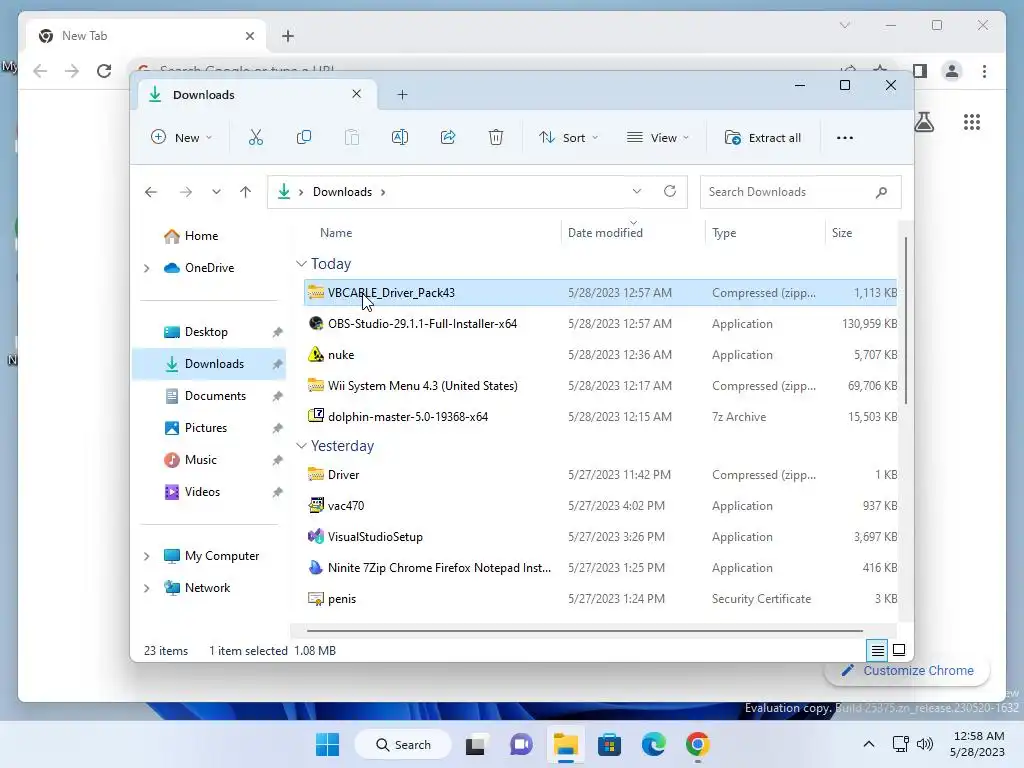Open Microsoft Store from taskbar

point(609,744)
